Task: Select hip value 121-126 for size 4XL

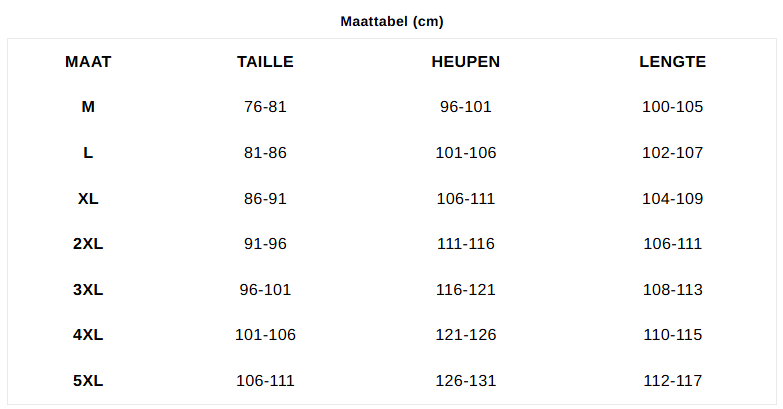Action: (466, 335)
